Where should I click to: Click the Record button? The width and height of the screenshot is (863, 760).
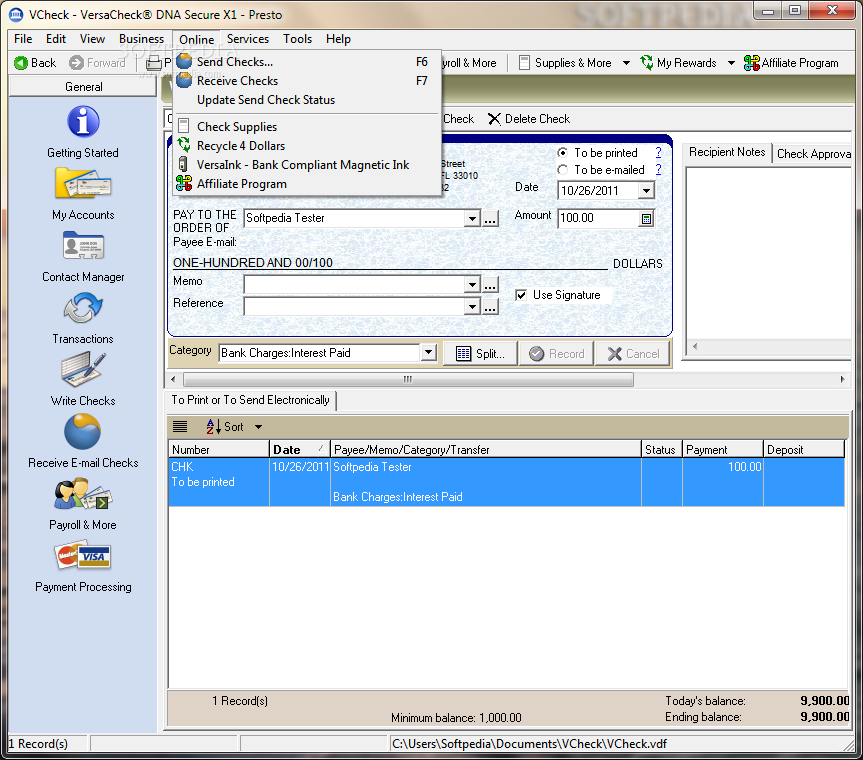556,353
